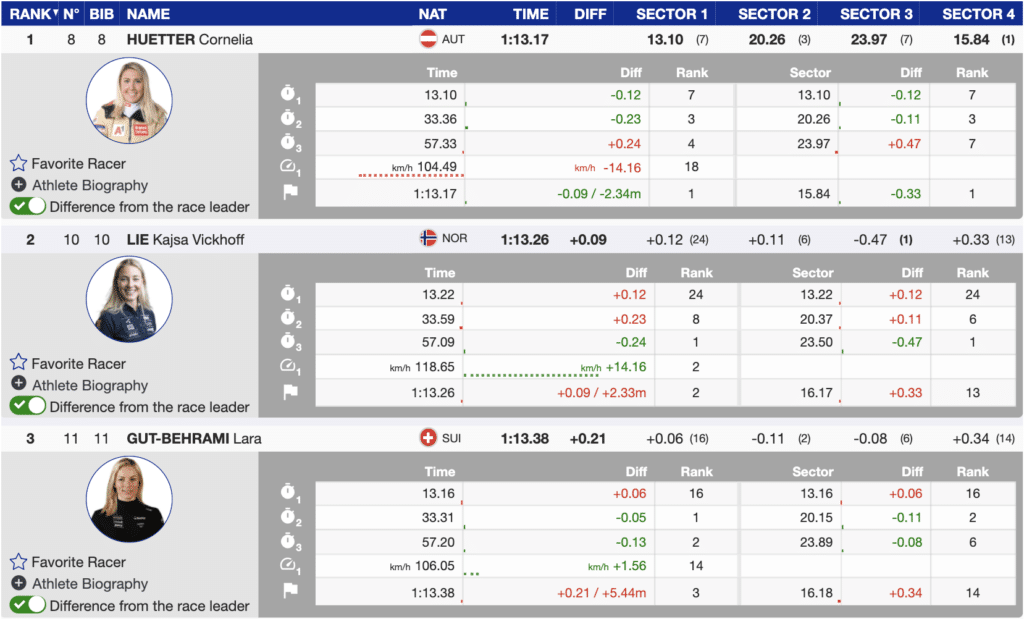Click Cornelia Huetter's profile photo
Image resolution: width=1024 pixels, height=619 pixels.
(129, 103)
